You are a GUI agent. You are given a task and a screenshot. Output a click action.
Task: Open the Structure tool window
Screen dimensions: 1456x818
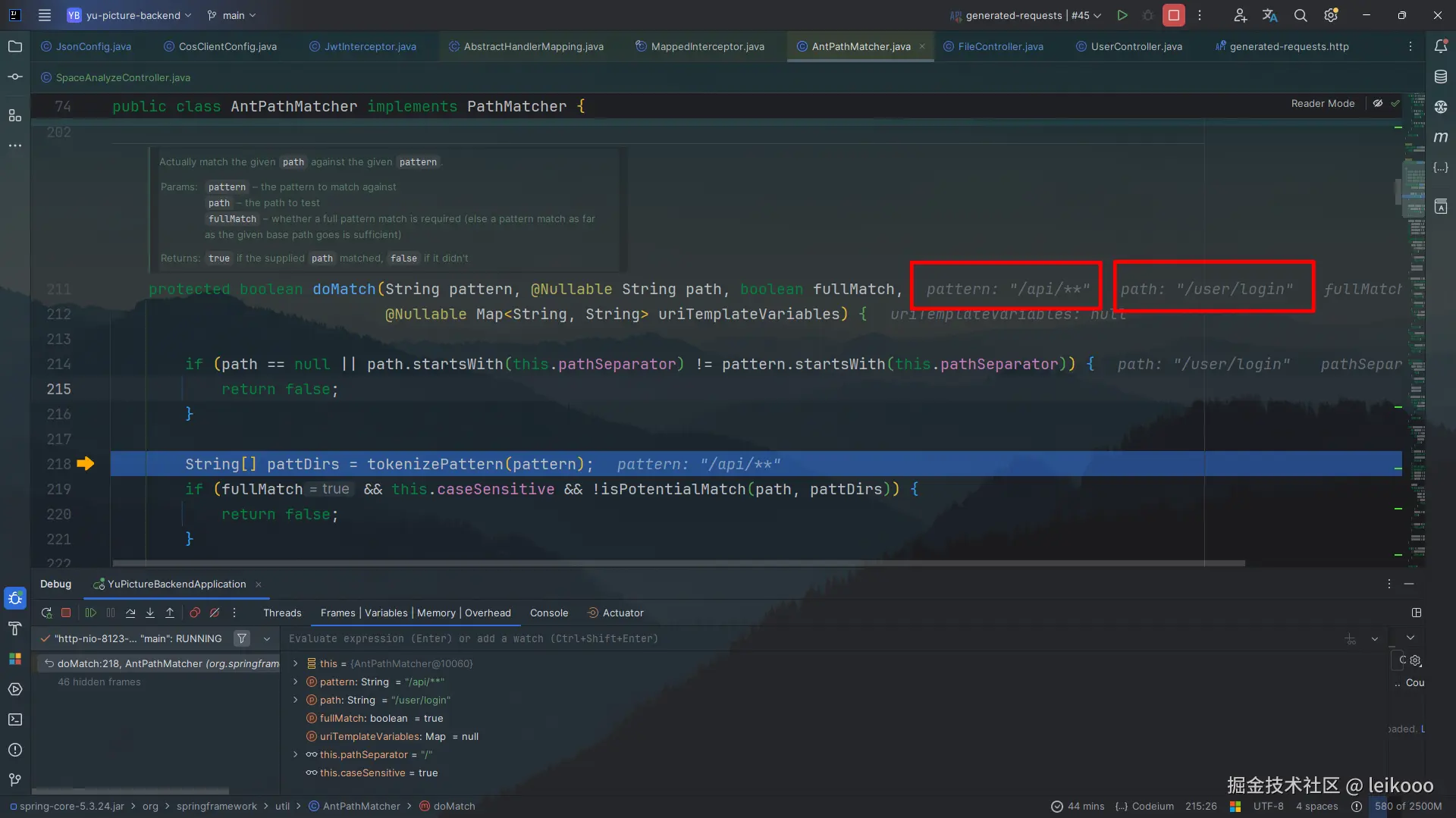click(15, 115)
